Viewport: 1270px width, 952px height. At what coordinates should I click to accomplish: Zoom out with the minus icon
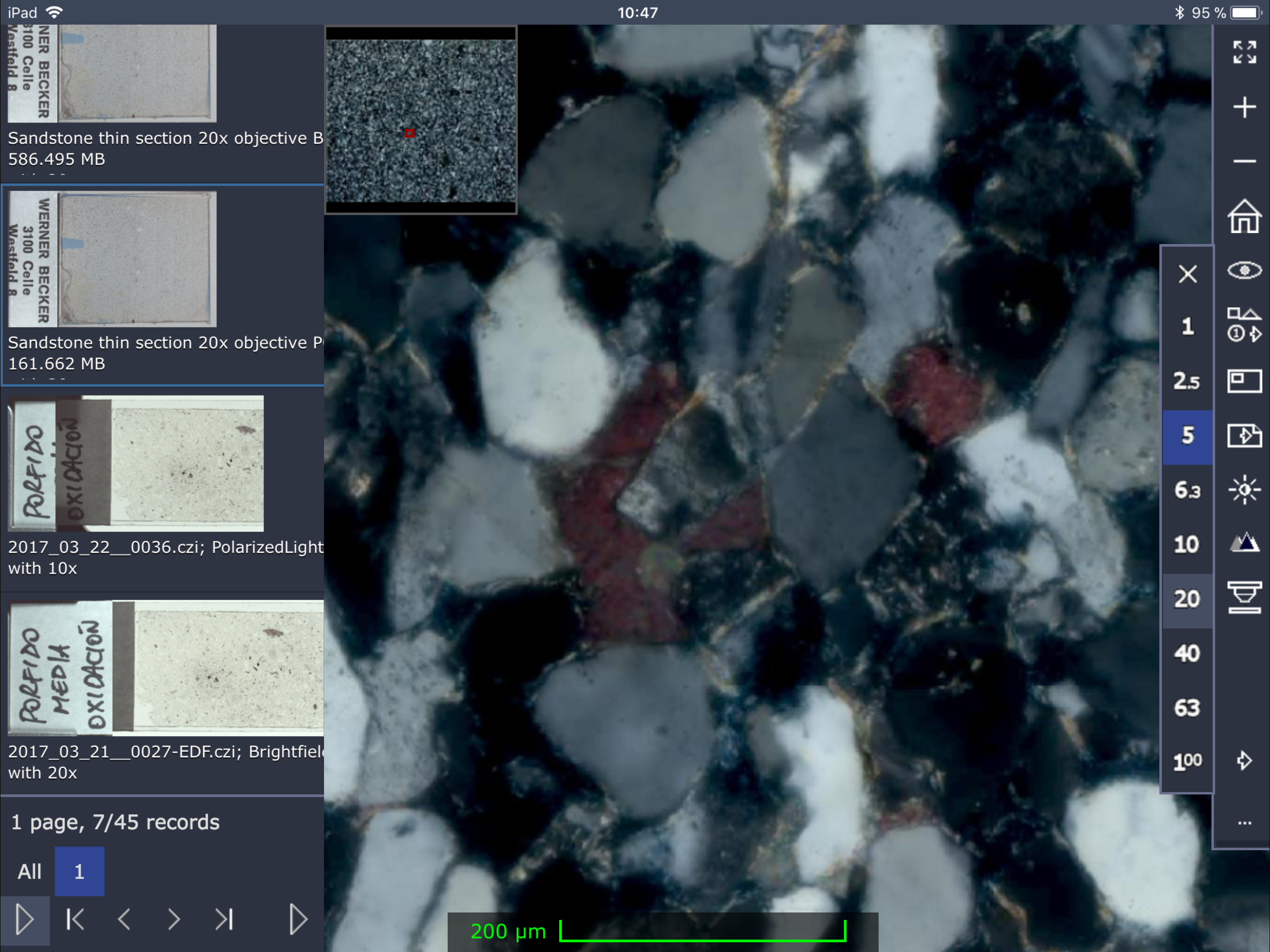1244,161
